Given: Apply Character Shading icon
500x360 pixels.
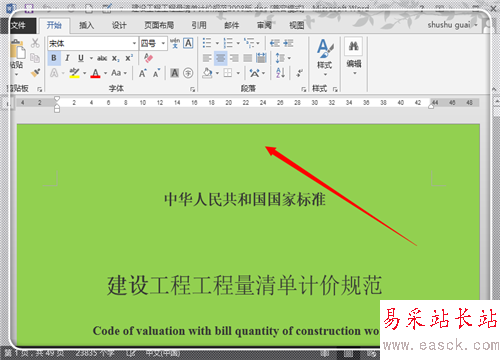Looking at the screenshot, I should pos(175,73).
